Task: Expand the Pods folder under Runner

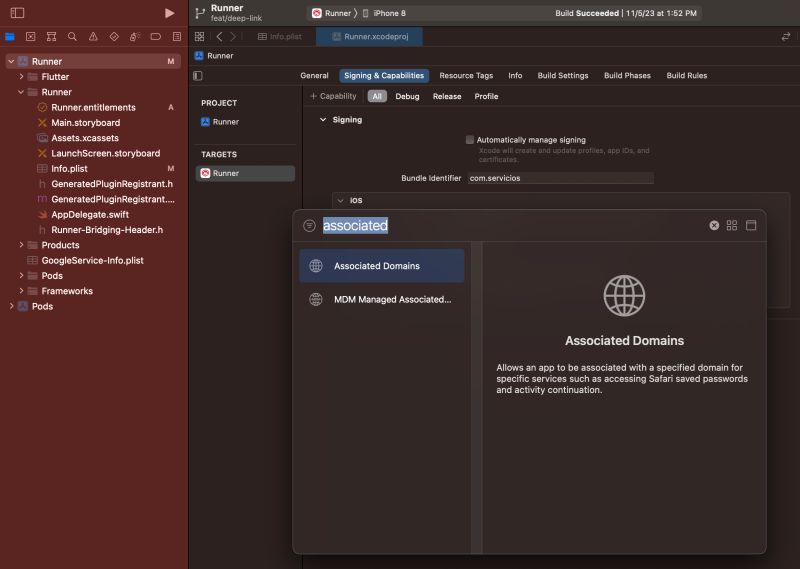Action: [21, 276]
